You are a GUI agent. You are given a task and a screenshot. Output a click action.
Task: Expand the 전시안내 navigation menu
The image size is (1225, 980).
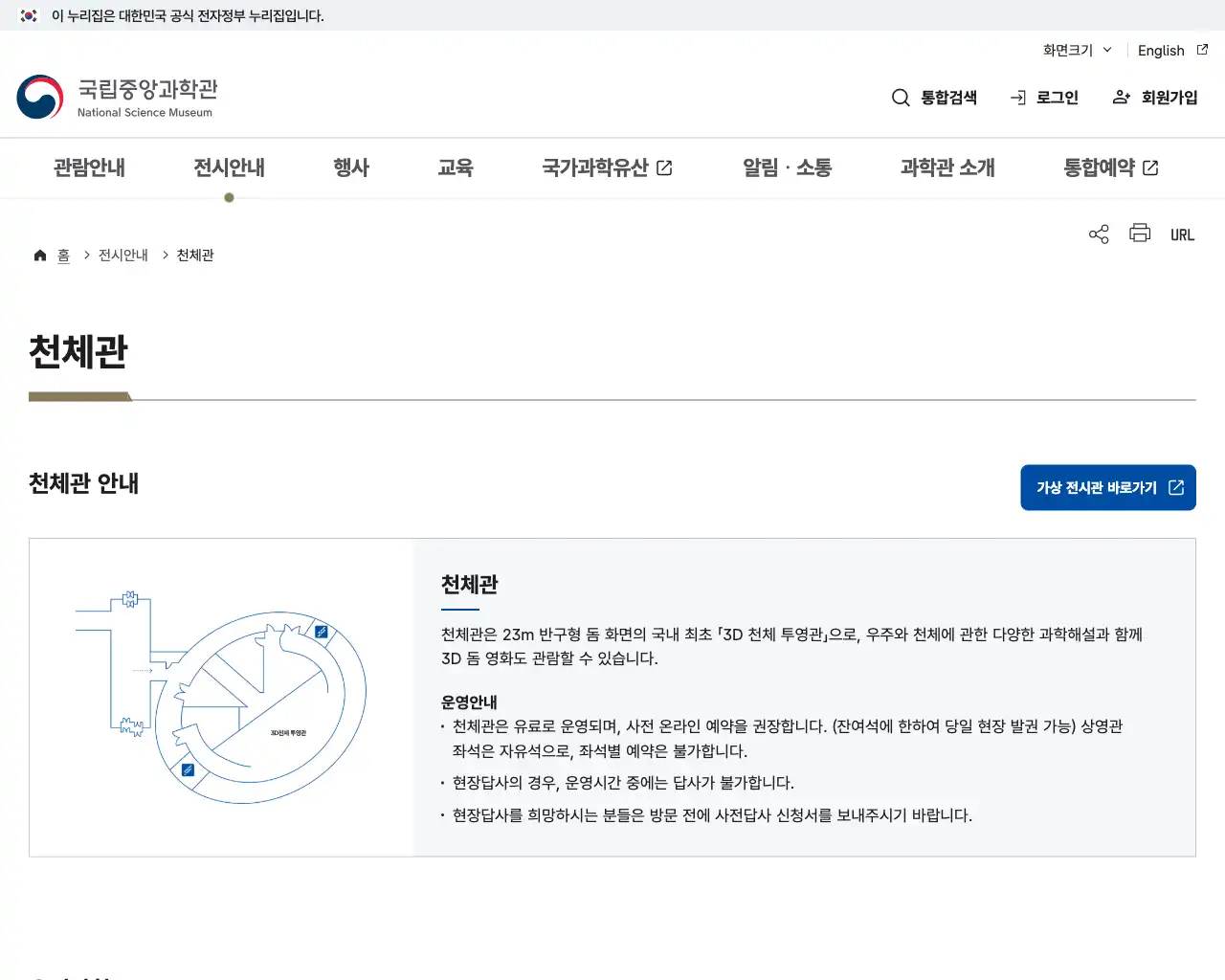point(228,167)
